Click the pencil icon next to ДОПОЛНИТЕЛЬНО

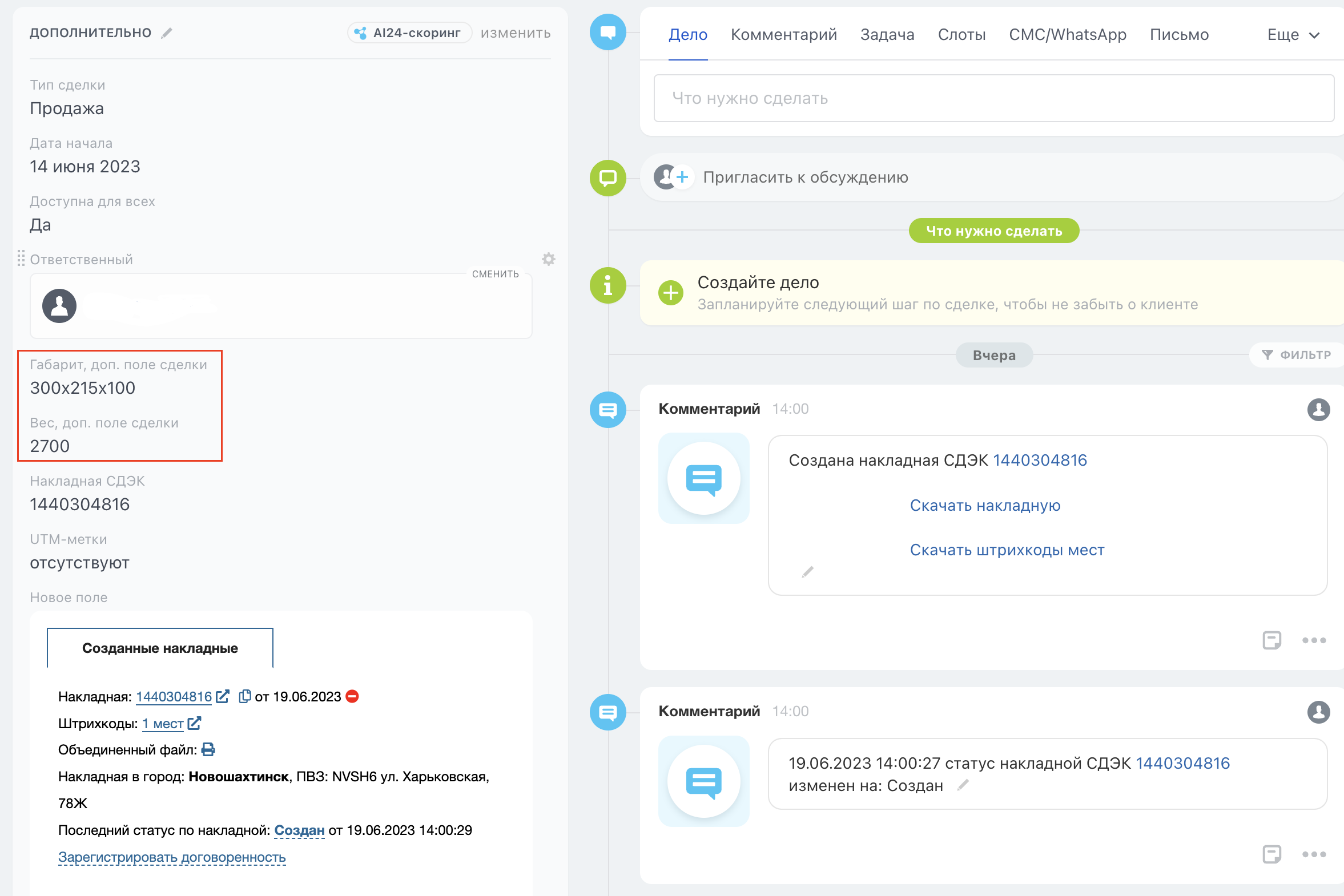pos(166,33)
